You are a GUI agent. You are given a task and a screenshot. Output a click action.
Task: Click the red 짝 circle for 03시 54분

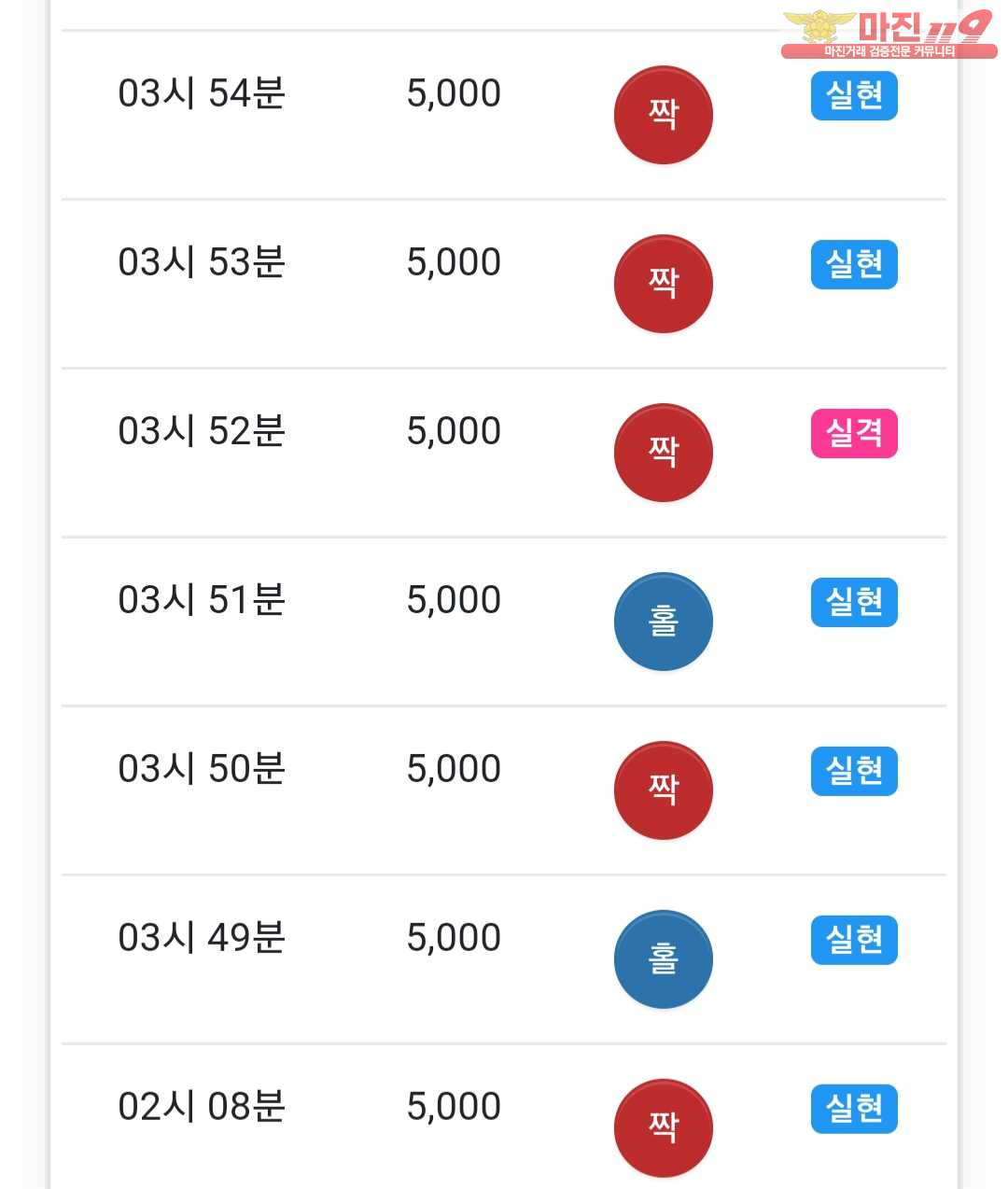coord(663,115)
